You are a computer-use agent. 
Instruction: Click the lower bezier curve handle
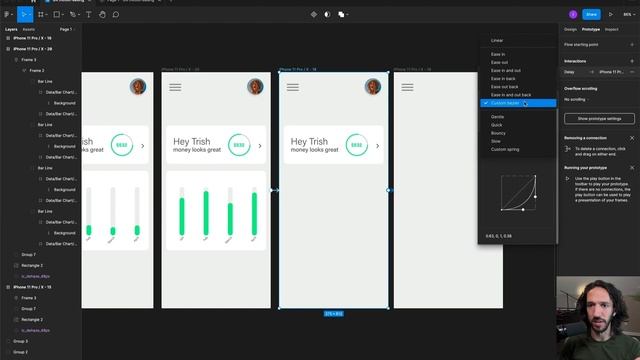pos(523,210)
